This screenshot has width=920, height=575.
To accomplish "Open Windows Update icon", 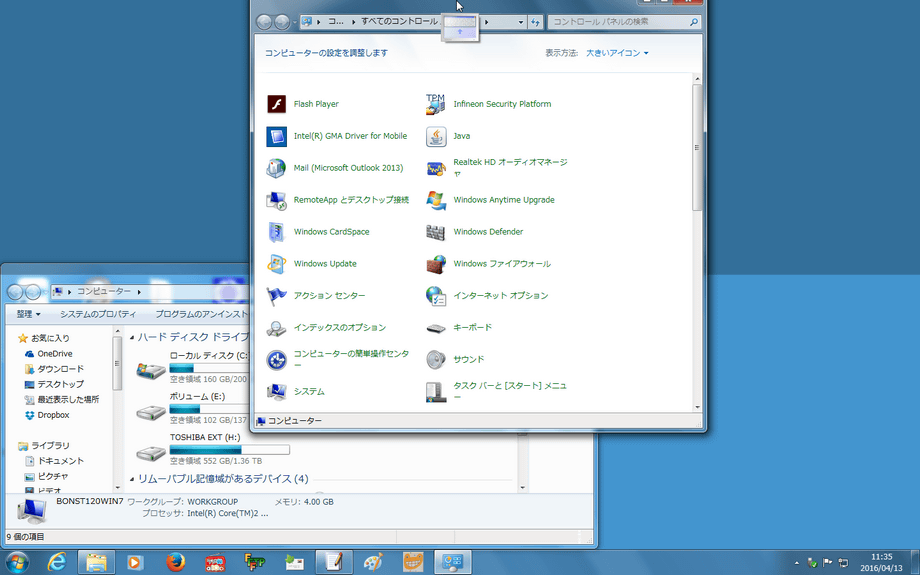I will [276, 264].
